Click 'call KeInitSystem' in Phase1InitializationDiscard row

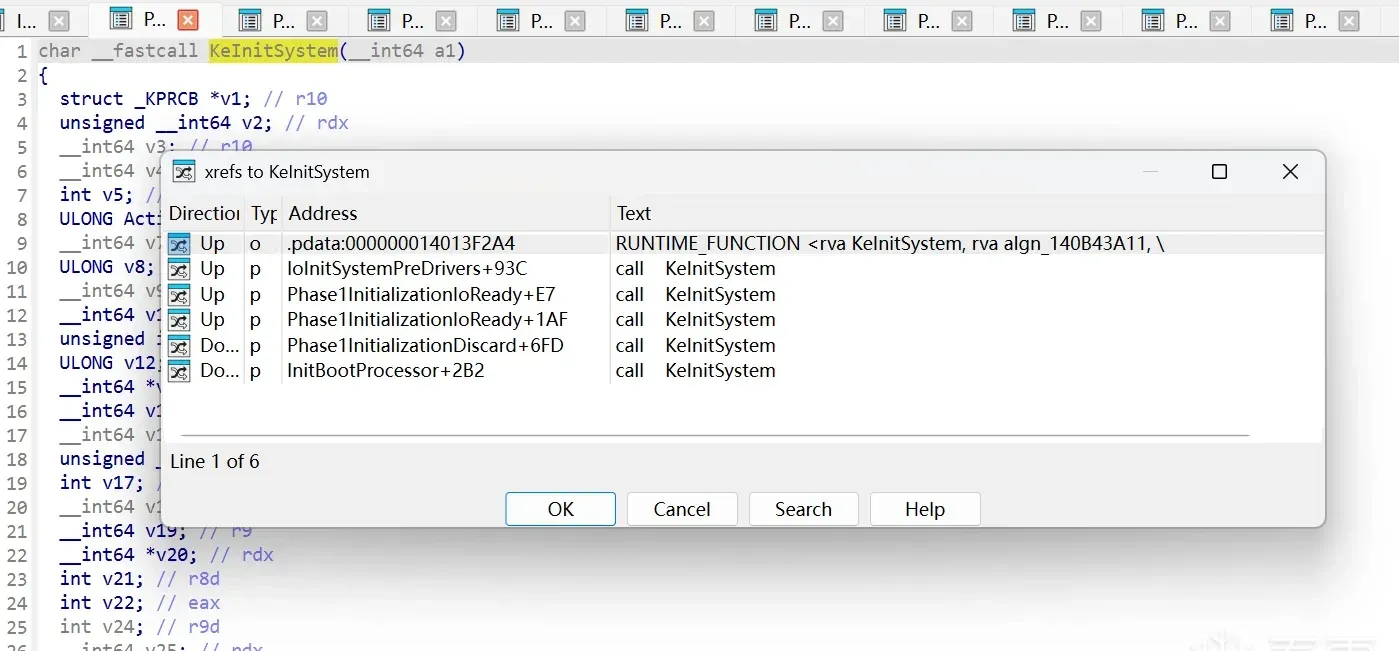tap(696, 346)
